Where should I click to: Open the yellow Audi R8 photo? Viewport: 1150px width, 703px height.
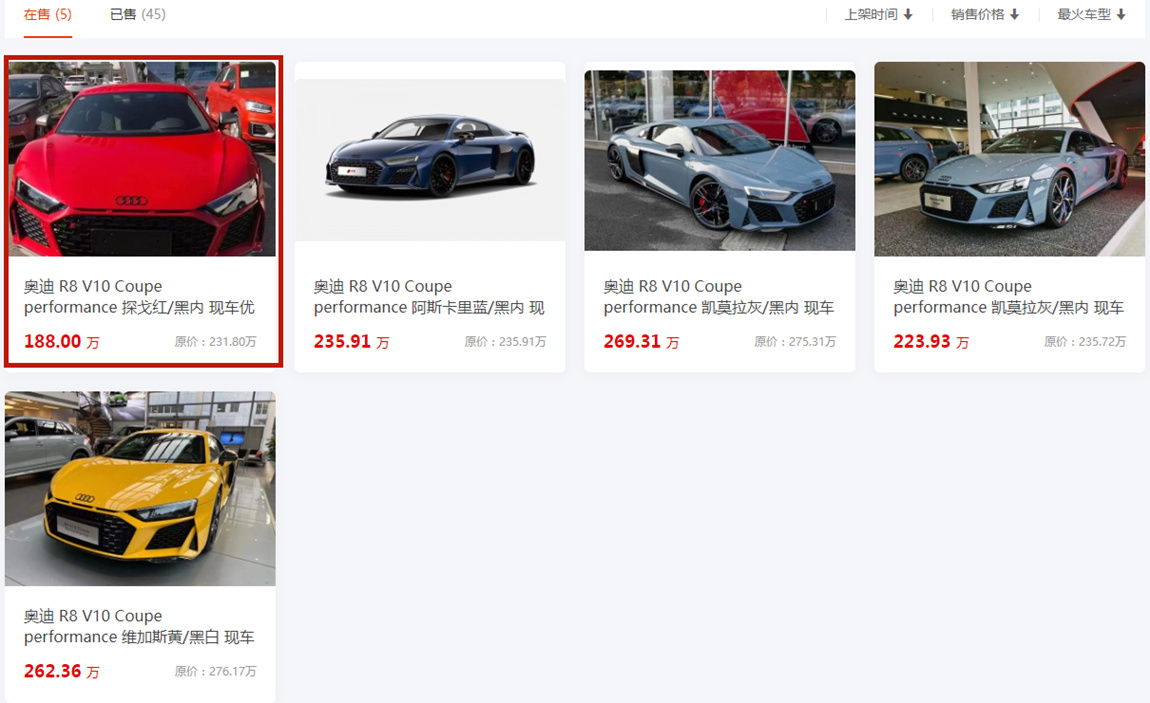(140, 488)
